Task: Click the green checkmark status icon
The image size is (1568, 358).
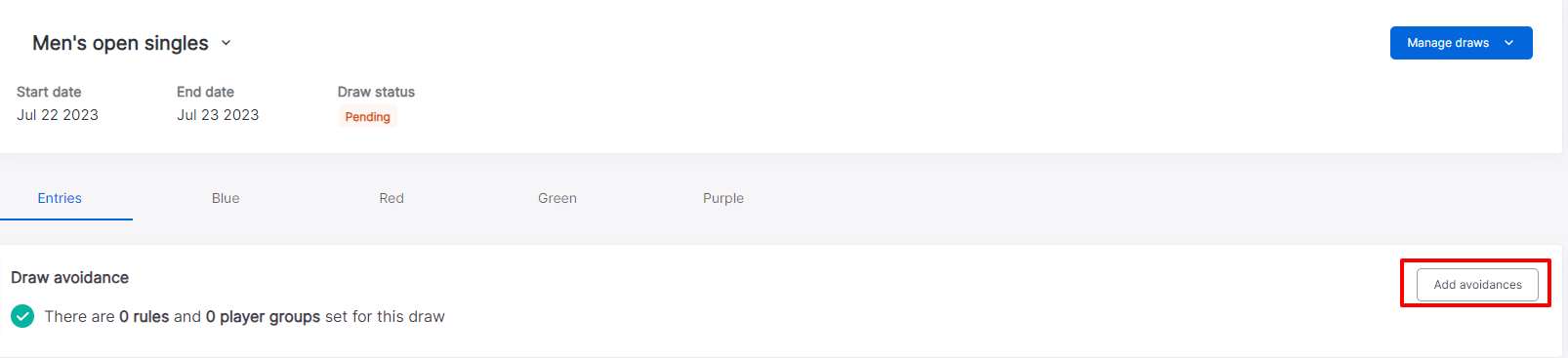Action: pyautogui.click(x=22, y=316)
